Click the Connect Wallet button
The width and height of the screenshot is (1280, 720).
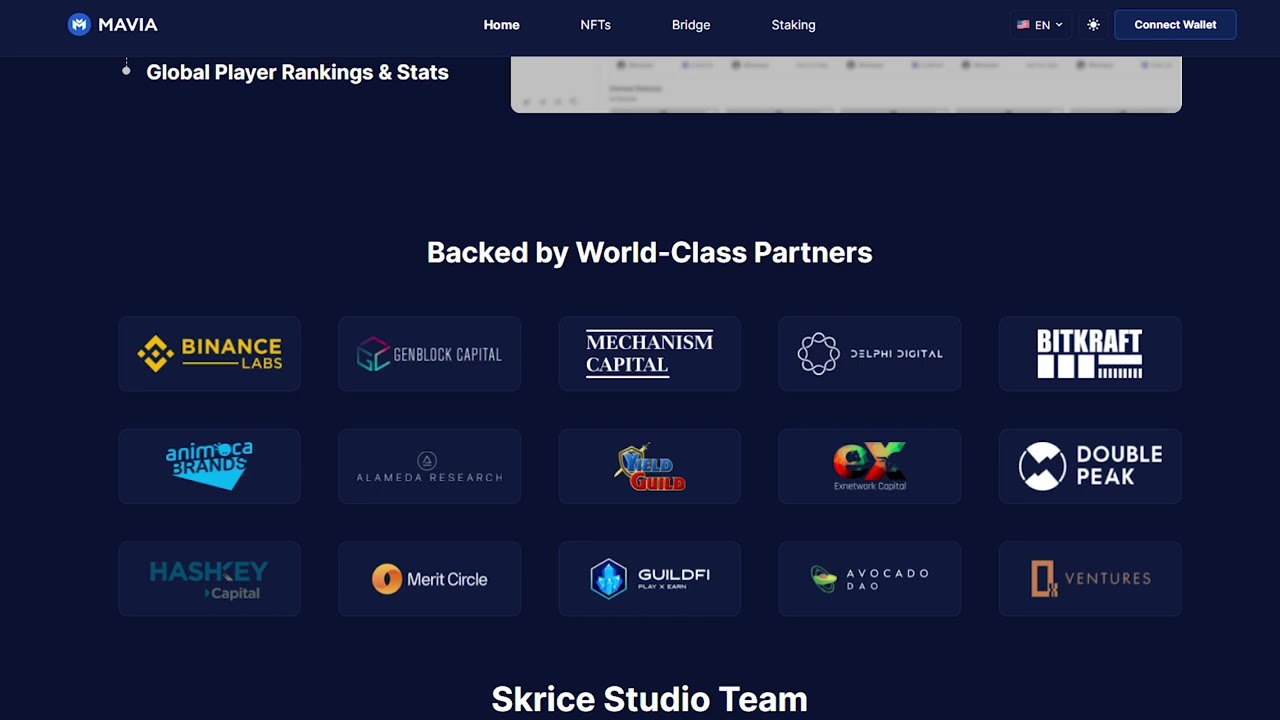pyautogui.click(x=1175, y=25)
